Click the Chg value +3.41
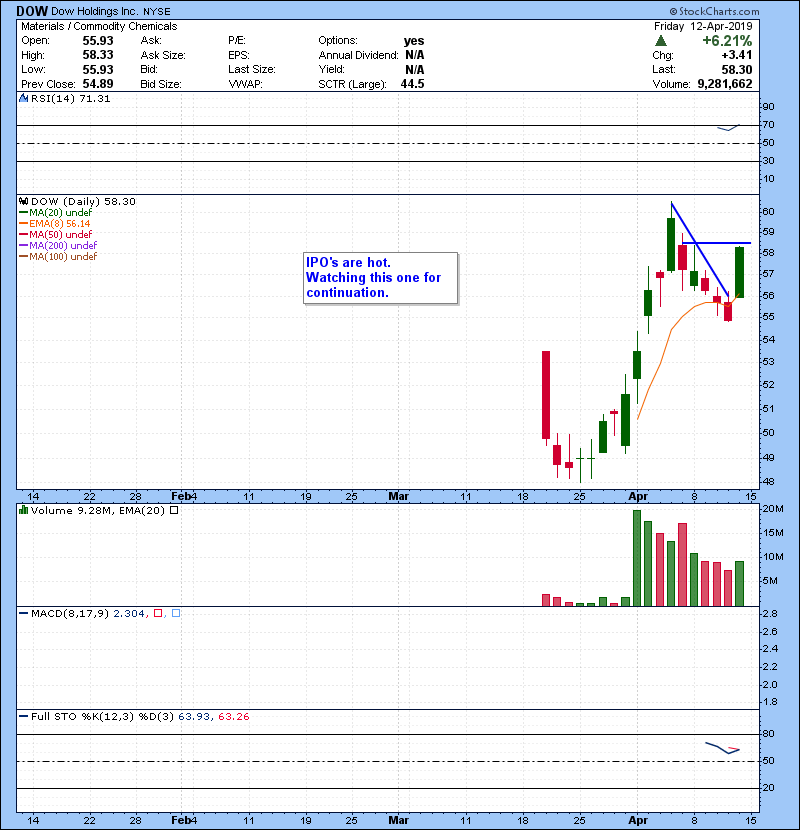 click(x=736, y=55)
